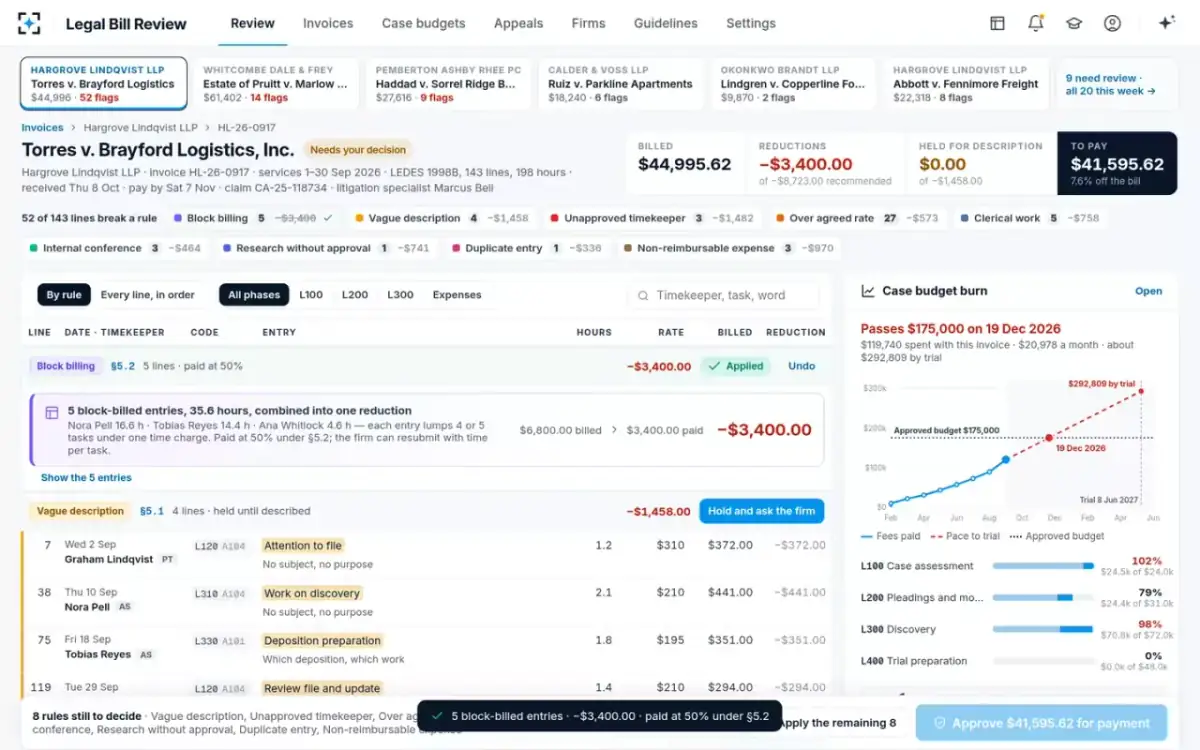Filter lines by phase L300
This screenshot has width=1200, height=750.
click(400, 295)
